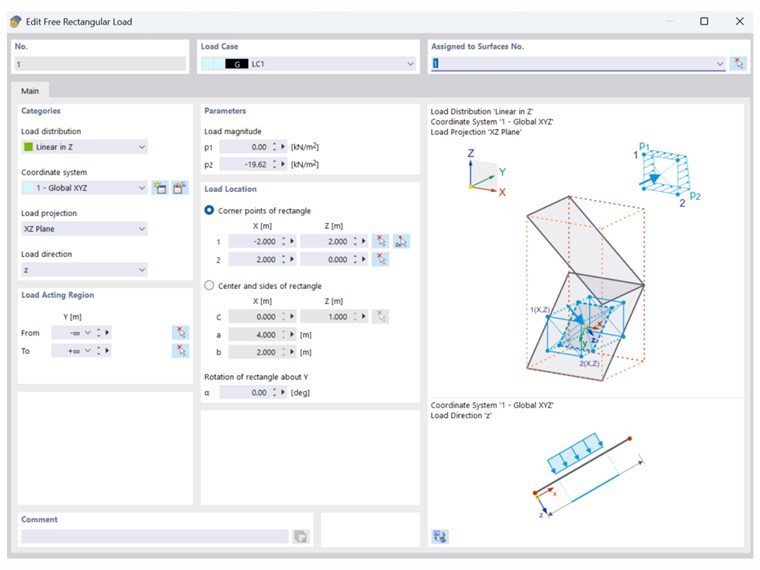This screenshot has width=760, height=570.
Task: Click comment library icon beside Comment field
Action: 301,537
